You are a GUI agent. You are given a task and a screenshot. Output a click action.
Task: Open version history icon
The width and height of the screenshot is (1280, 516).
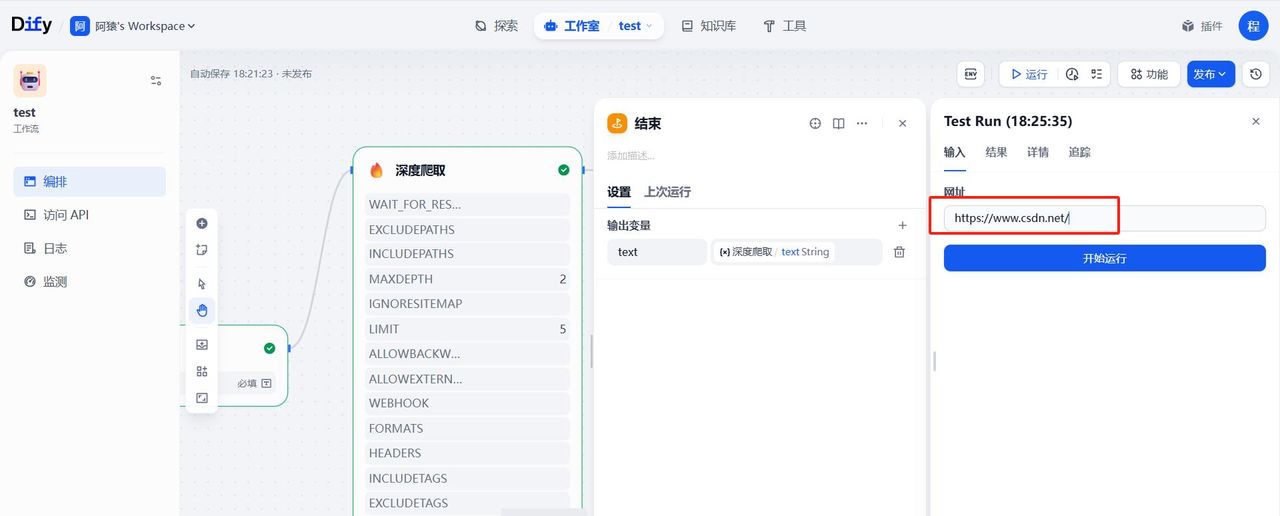(1256, 74)
